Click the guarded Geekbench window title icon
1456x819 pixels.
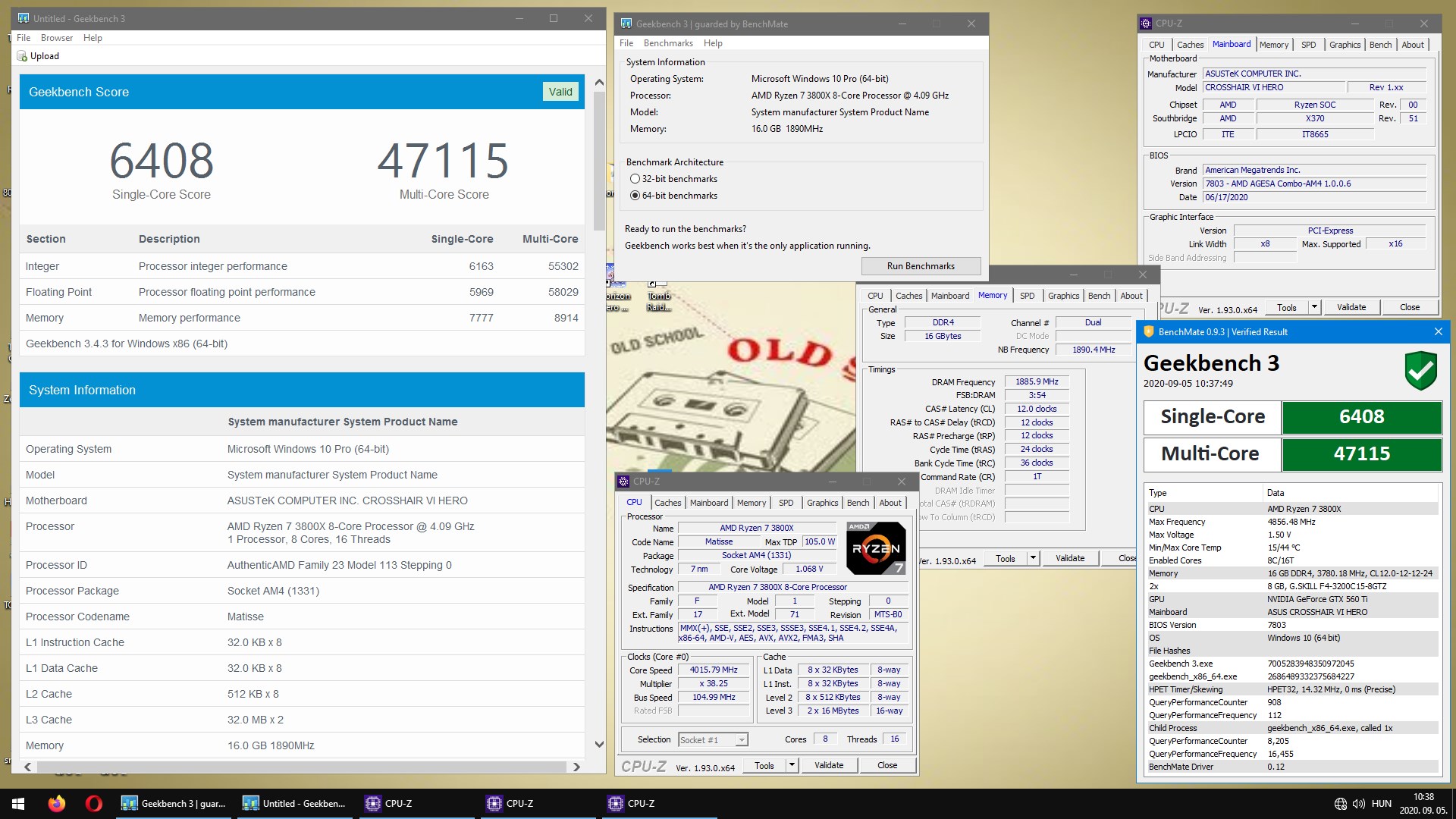[626, 24]
